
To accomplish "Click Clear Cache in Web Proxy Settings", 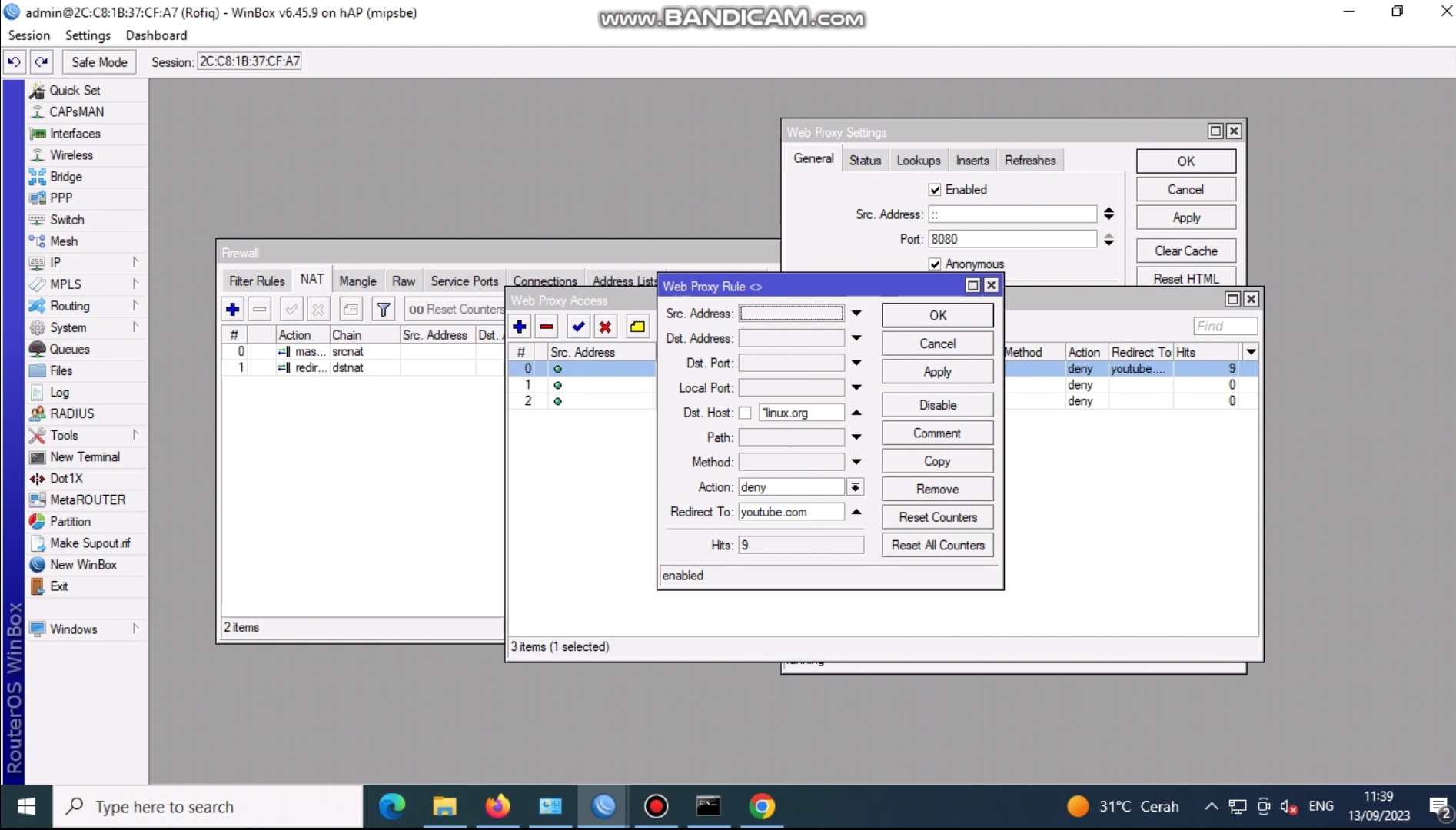I will click(1185, 251).
